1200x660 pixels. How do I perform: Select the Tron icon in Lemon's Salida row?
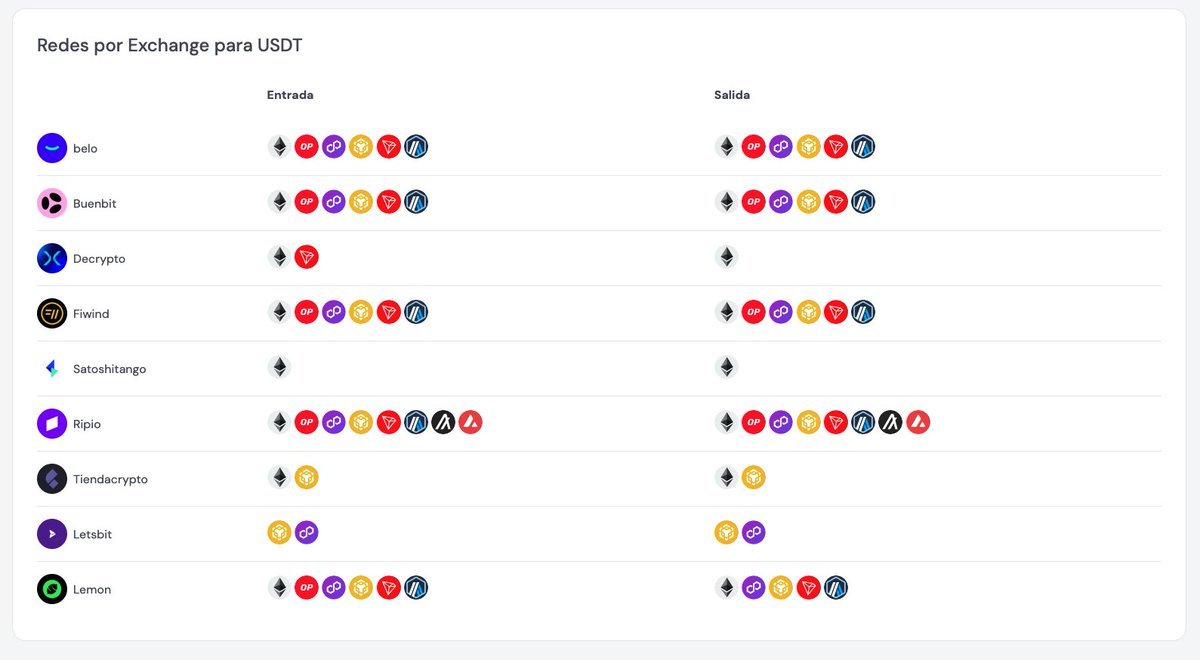tap(808, 587)
